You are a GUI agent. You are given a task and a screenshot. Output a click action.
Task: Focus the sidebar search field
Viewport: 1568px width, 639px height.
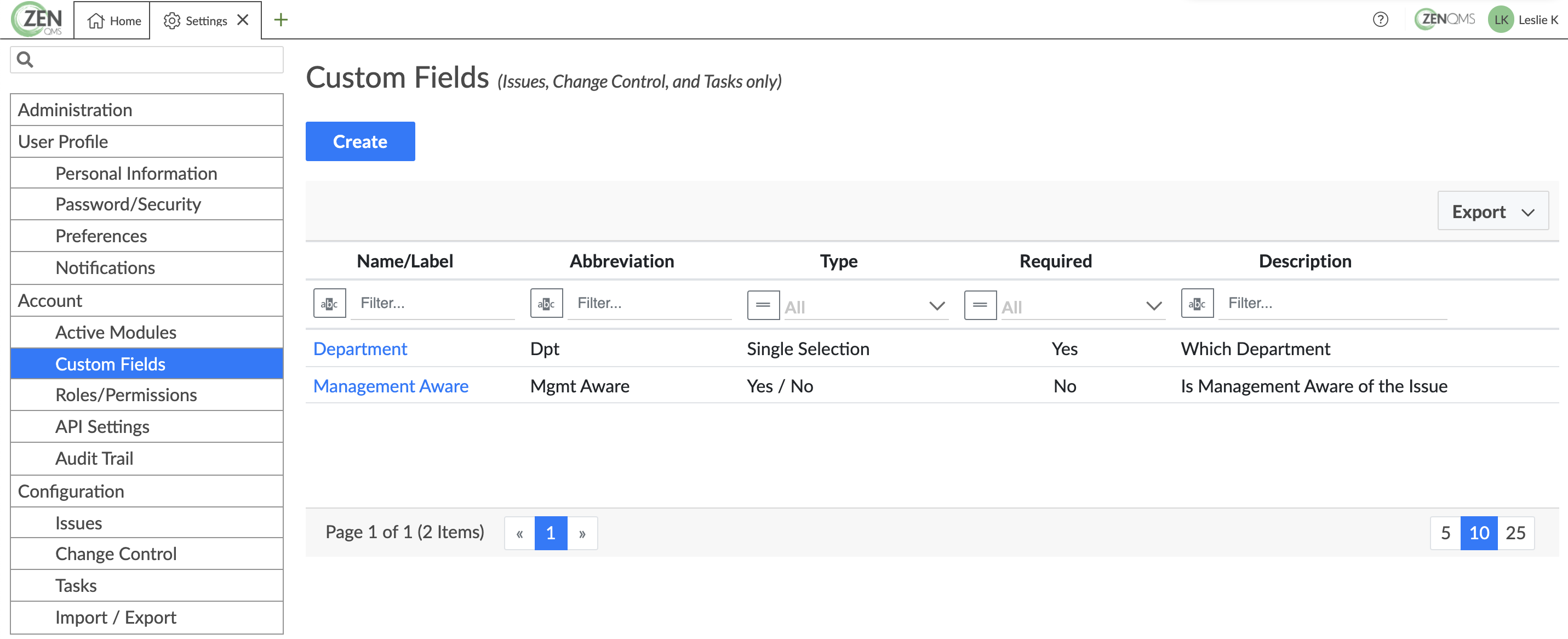(147, 60)
